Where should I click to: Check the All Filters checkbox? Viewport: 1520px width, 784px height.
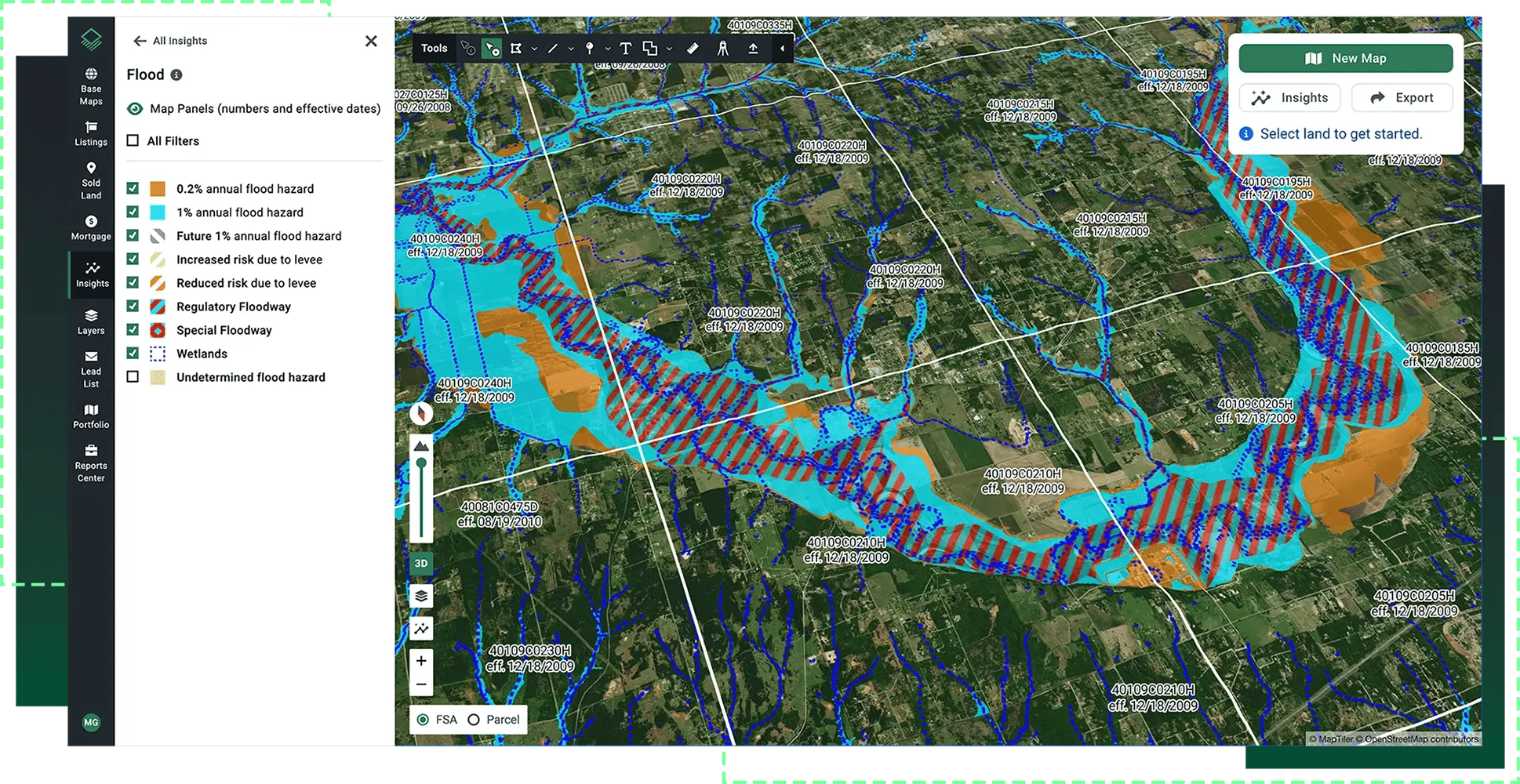pyautogui.click(x=133, y=141)
